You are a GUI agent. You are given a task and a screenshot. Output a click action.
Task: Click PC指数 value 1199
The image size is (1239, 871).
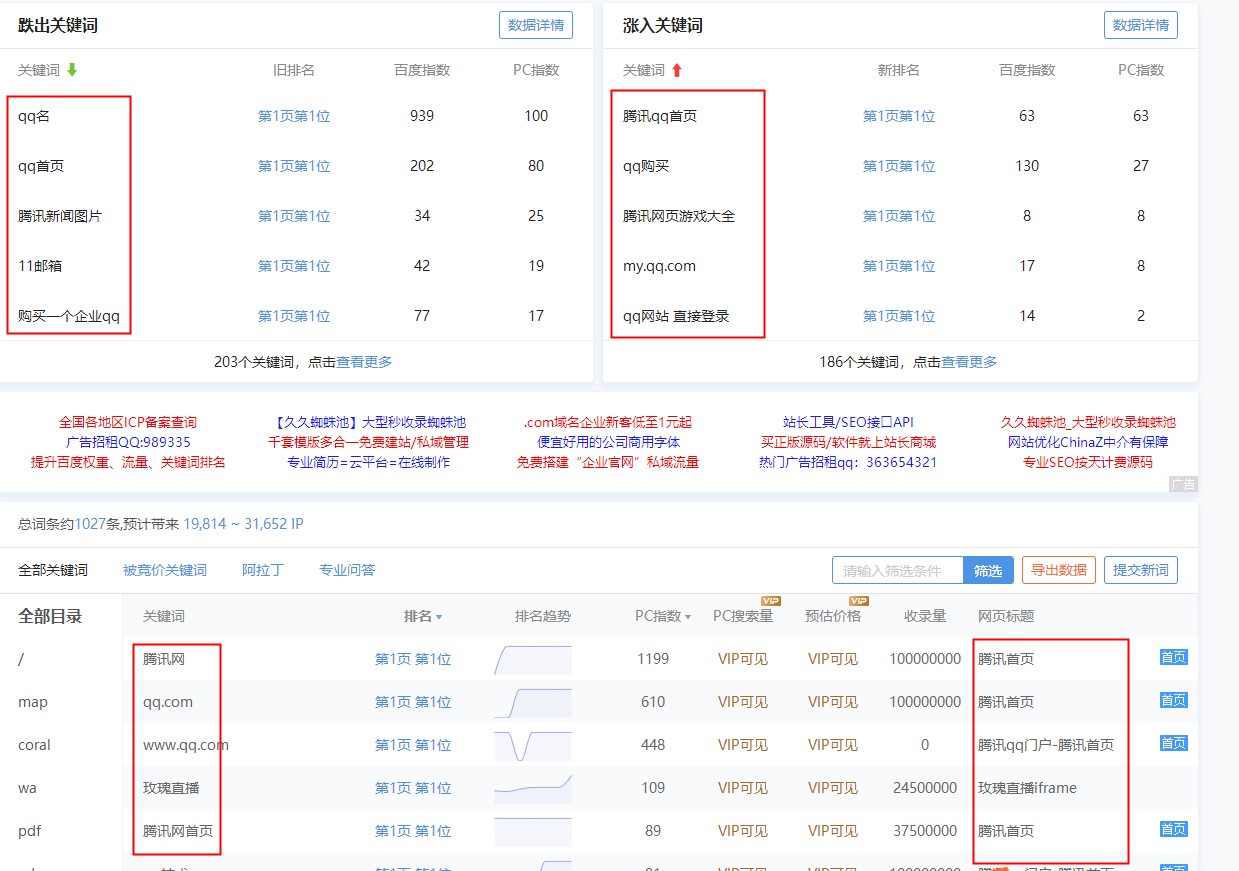(653, 659)
